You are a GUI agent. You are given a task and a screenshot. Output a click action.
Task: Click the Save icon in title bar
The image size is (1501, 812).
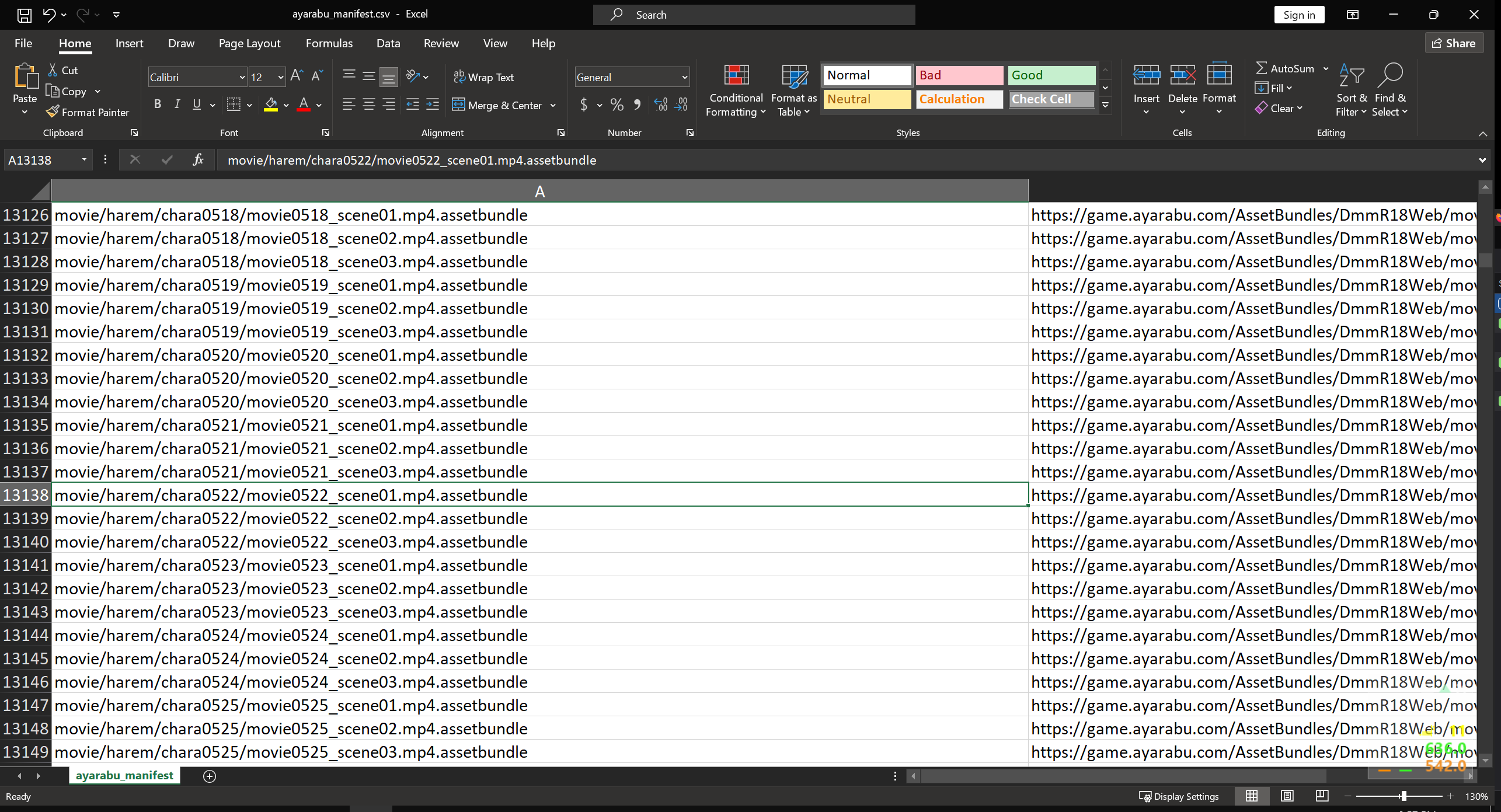[25, 15]
